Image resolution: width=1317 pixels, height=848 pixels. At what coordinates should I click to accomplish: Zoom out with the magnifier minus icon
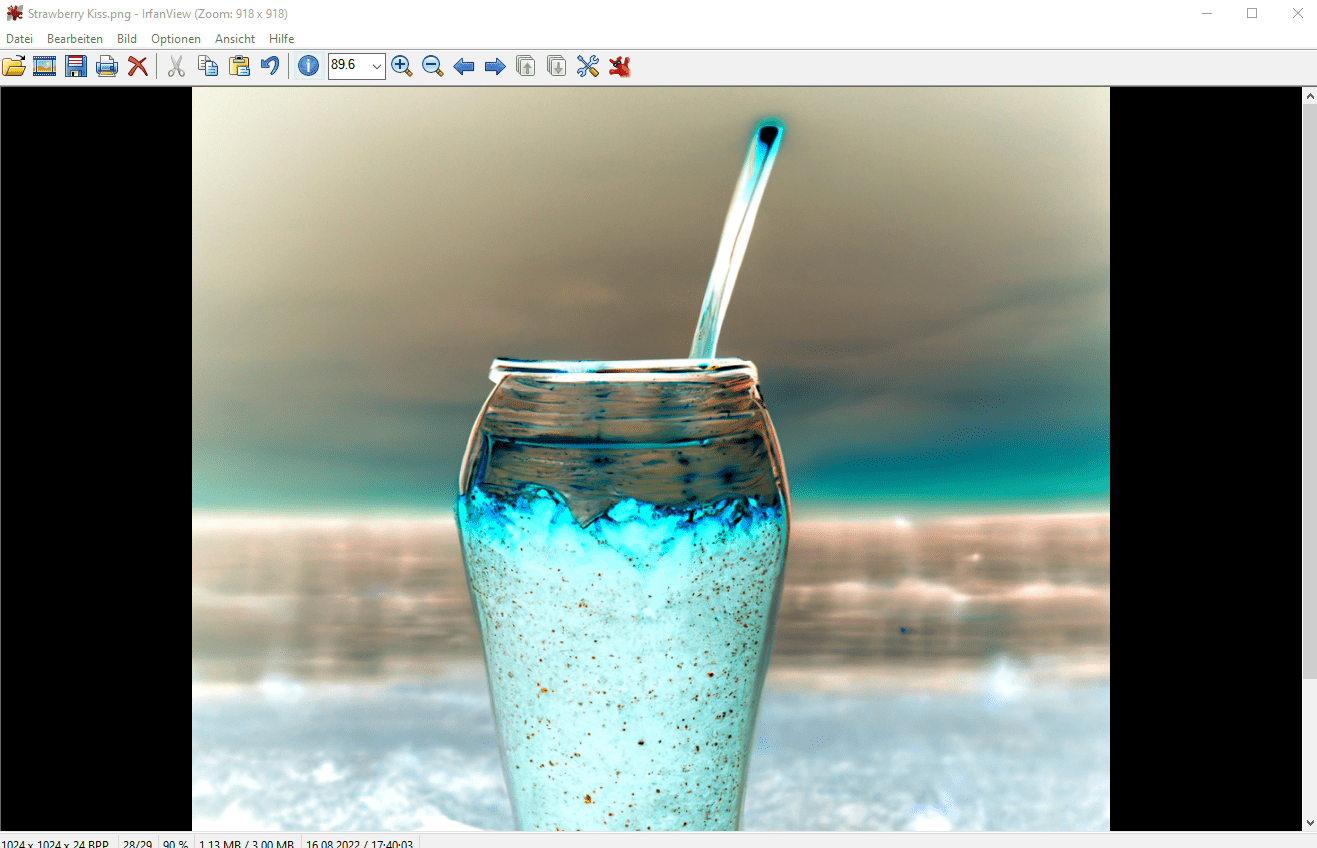[x=433, y=67]
